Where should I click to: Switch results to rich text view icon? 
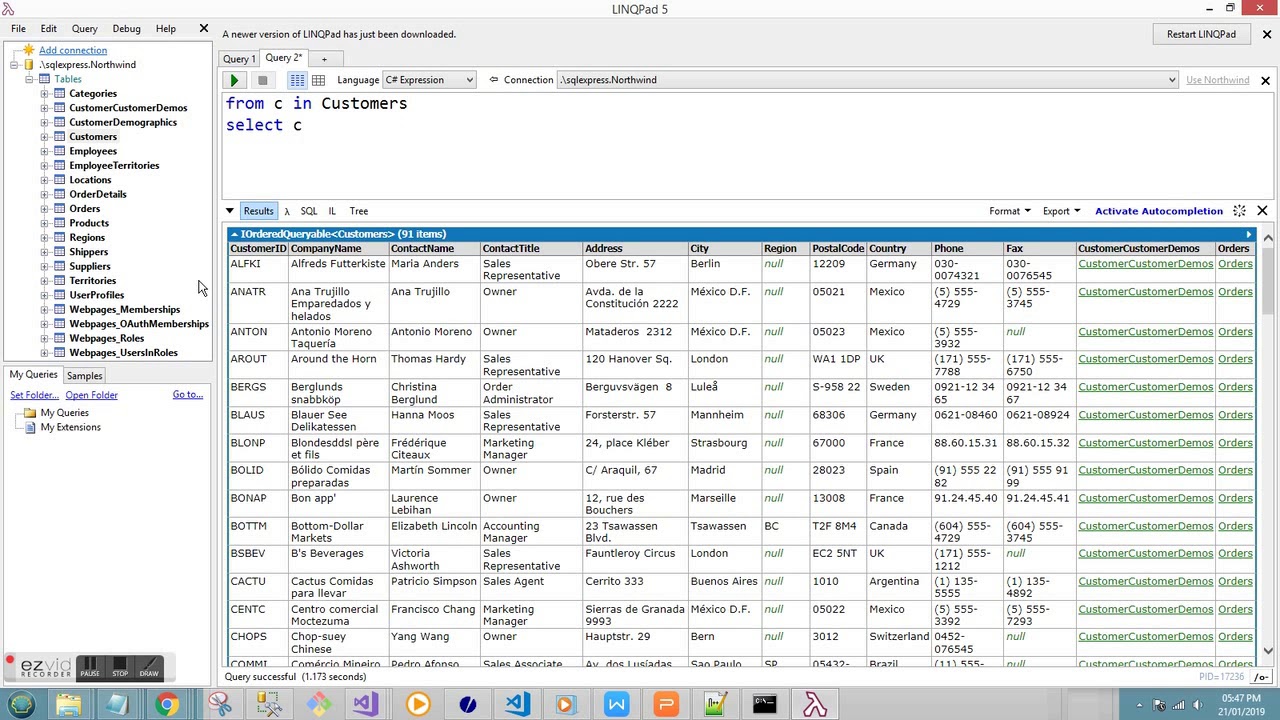pyautogui.click(x=297, y=80)
